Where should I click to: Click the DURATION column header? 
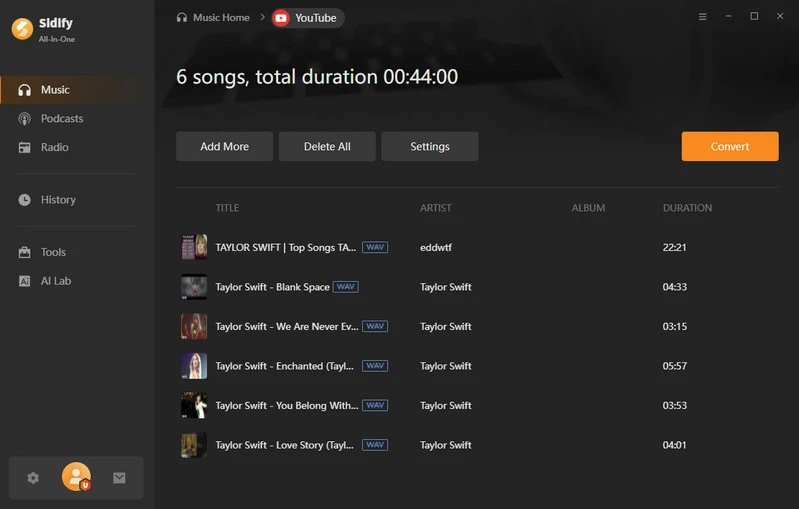tap(687, 208)
